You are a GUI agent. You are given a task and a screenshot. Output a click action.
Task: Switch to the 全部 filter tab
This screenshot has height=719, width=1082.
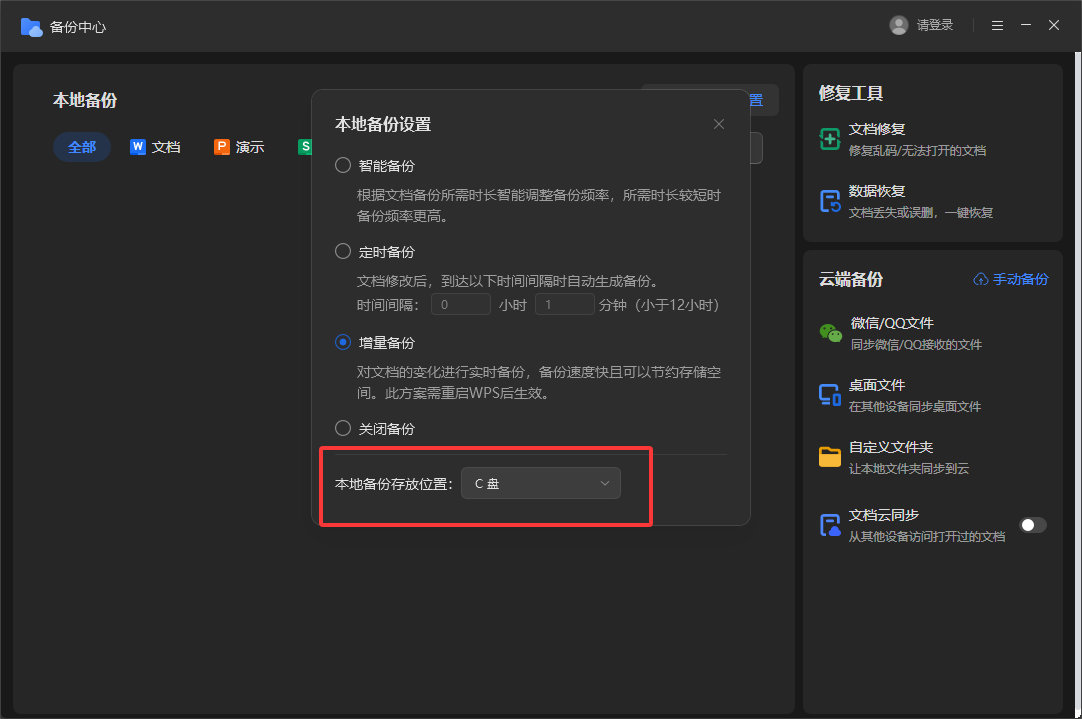coord(82,147)
